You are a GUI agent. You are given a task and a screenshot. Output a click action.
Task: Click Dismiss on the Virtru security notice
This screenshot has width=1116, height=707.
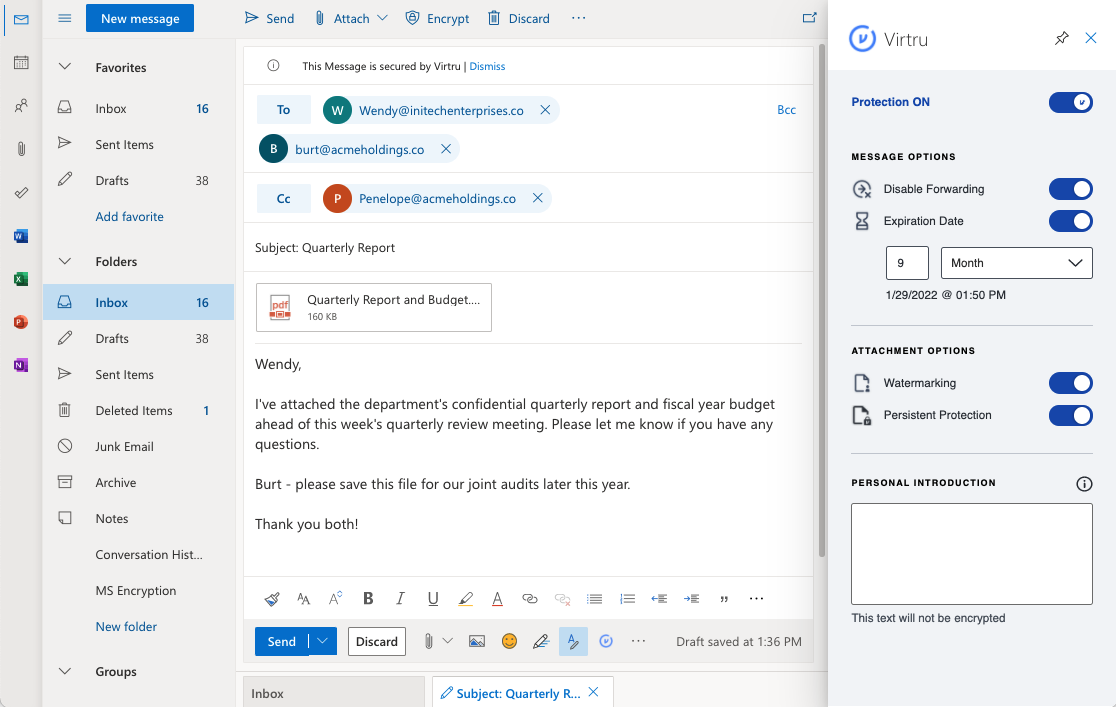(487, 66)
